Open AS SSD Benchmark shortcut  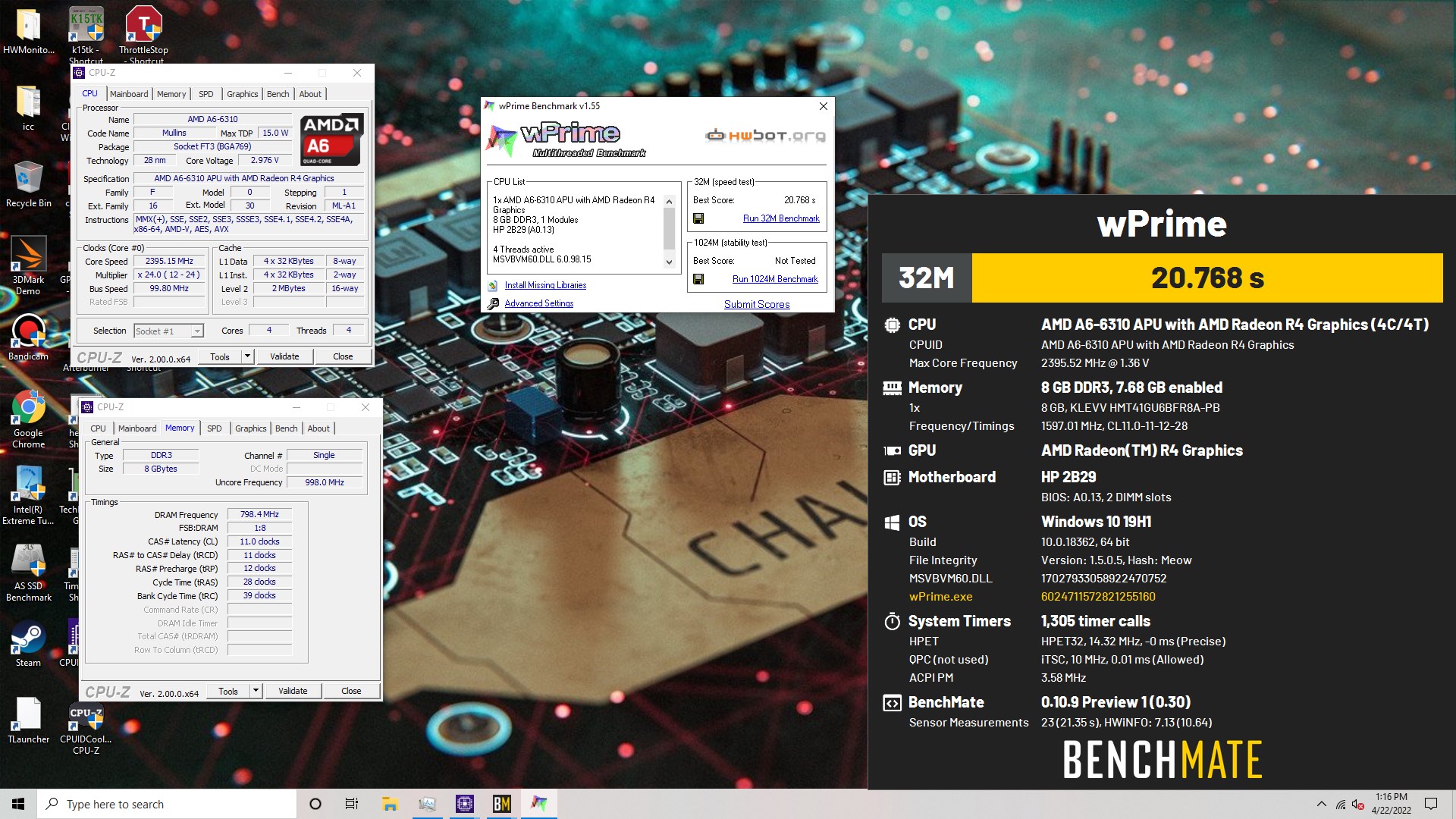tap(29, 573)
